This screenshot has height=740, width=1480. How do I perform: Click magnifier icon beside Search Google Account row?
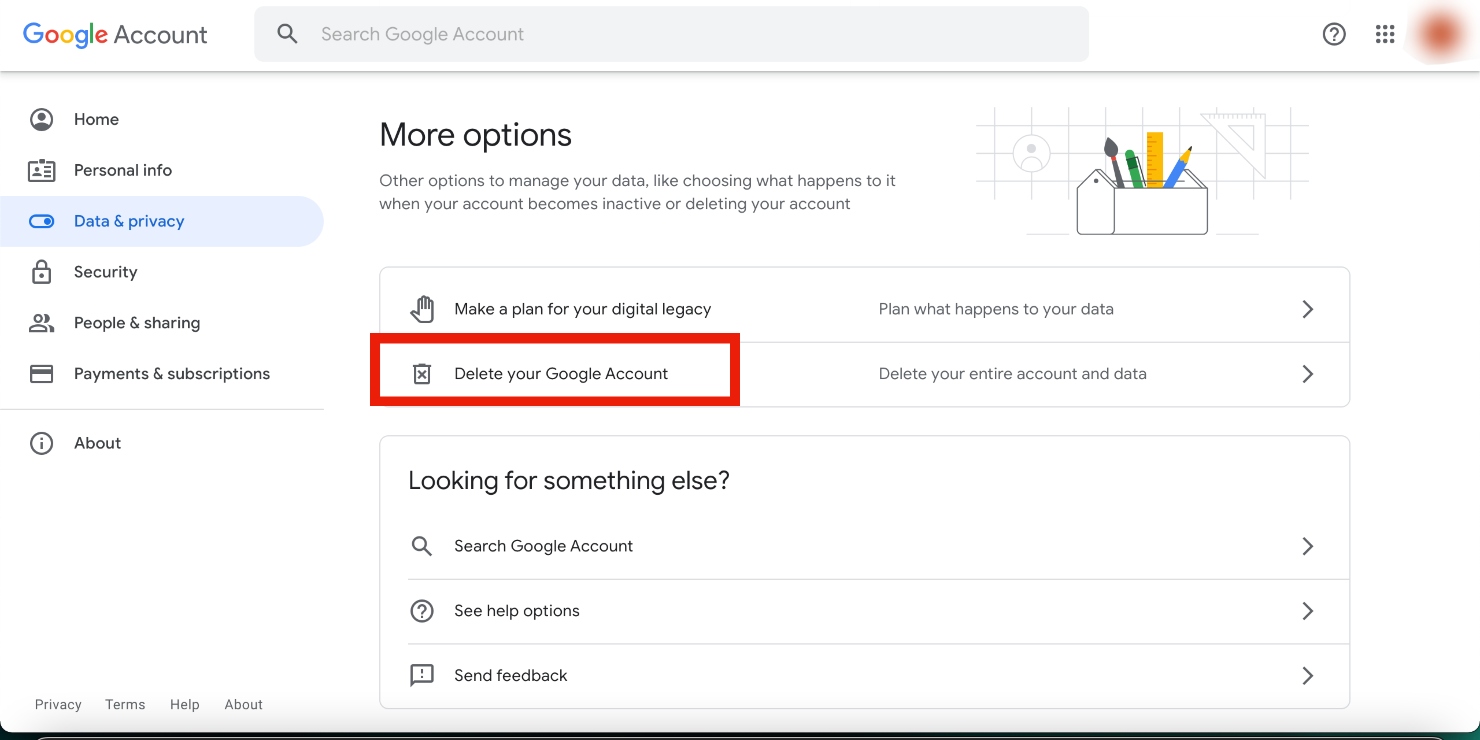(x=422, y=546)
